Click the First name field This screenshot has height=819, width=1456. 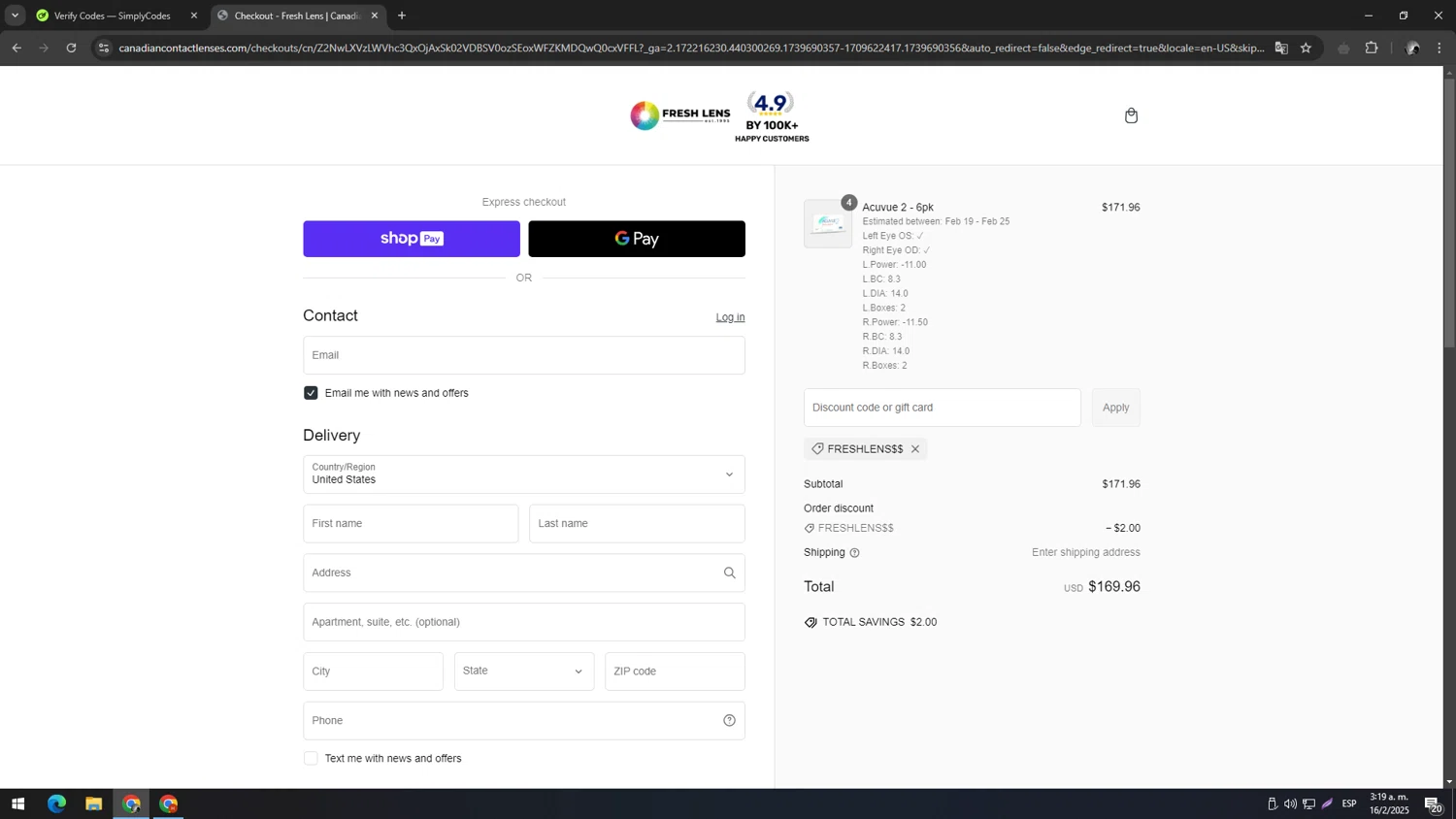[411, 524]
